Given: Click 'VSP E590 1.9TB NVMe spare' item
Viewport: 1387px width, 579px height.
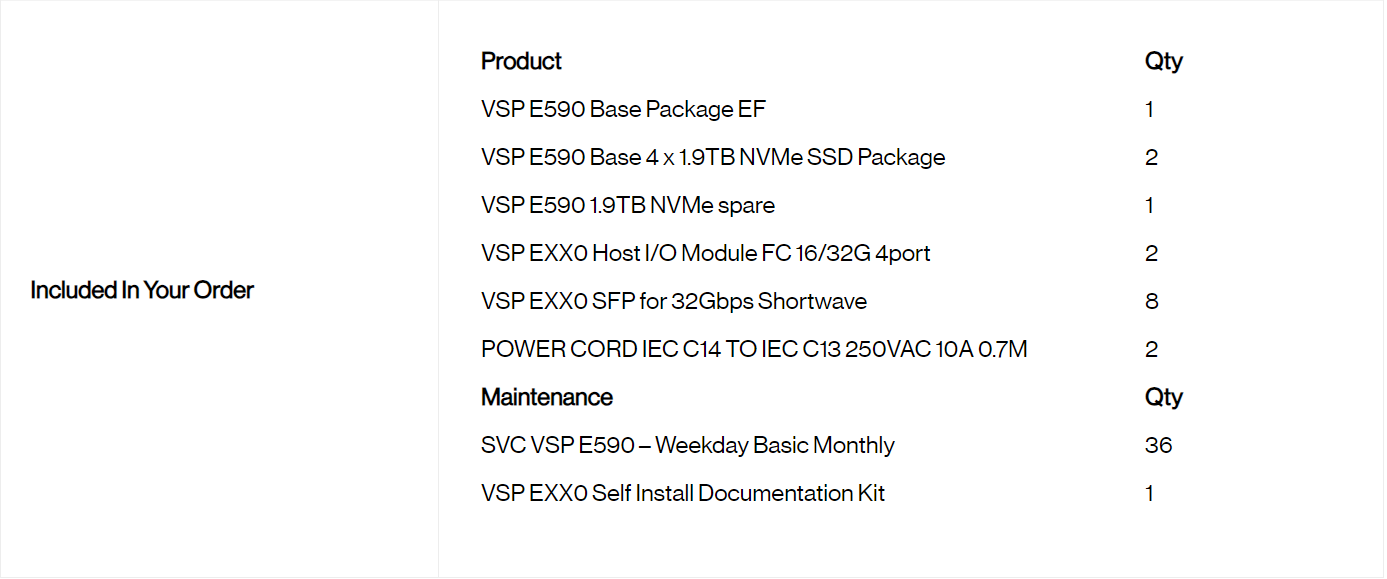Looking at the screenshot, I should [x=627, y=205].
